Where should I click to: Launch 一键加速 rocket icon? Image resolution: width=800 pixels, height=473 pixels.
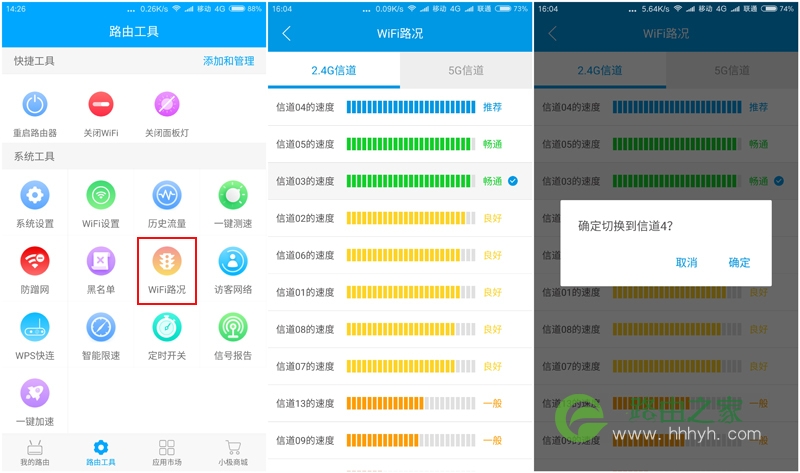click(x=35, y=393)
